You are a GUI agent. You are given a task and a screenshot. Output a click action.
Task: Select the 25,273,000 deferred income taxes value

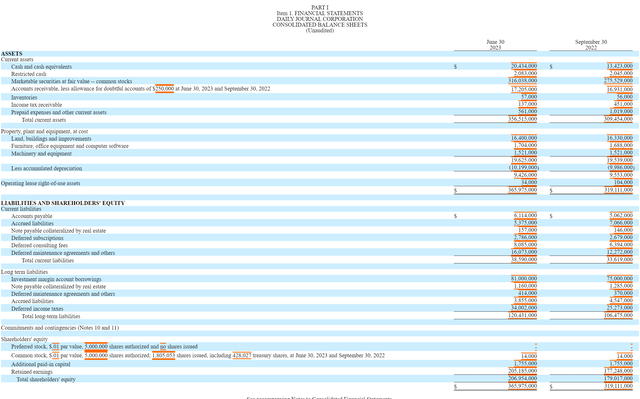click(620, 308)
